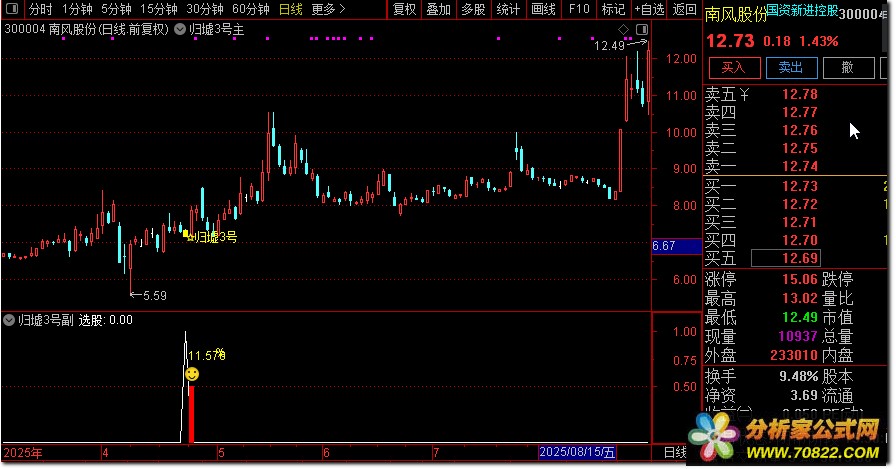Open the 国资新进控股 tag link
The image size is (896, 469).
(802, 10)
